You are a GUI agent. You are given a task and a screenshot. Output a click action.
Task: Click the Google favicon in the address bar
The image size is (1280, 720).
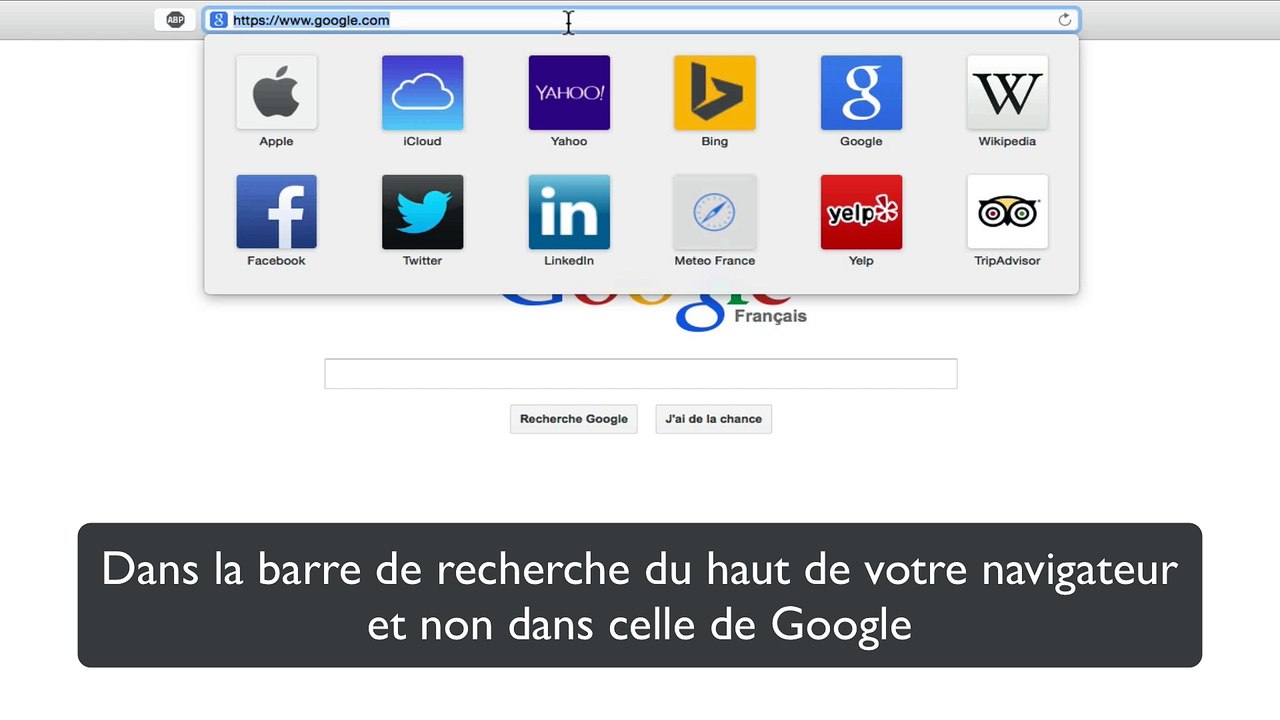[219, 20]
